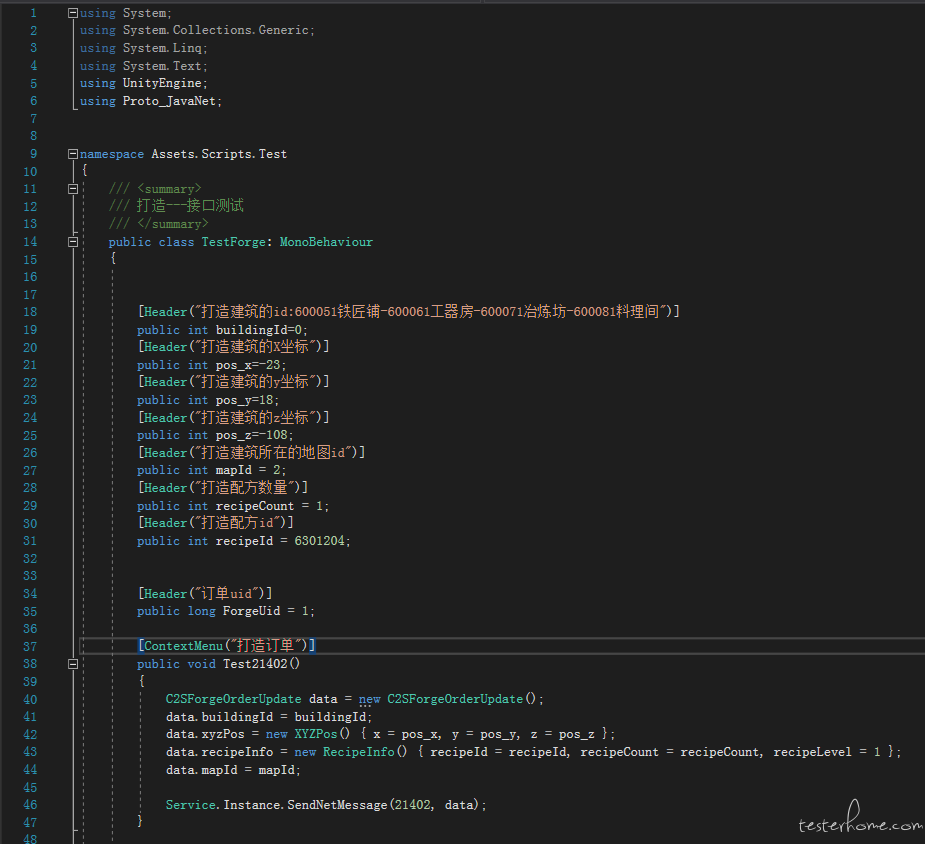Viewport: 925px width, 844px height.
Task: Collapse the TestForge class block
Action: [x=73, y=242]
